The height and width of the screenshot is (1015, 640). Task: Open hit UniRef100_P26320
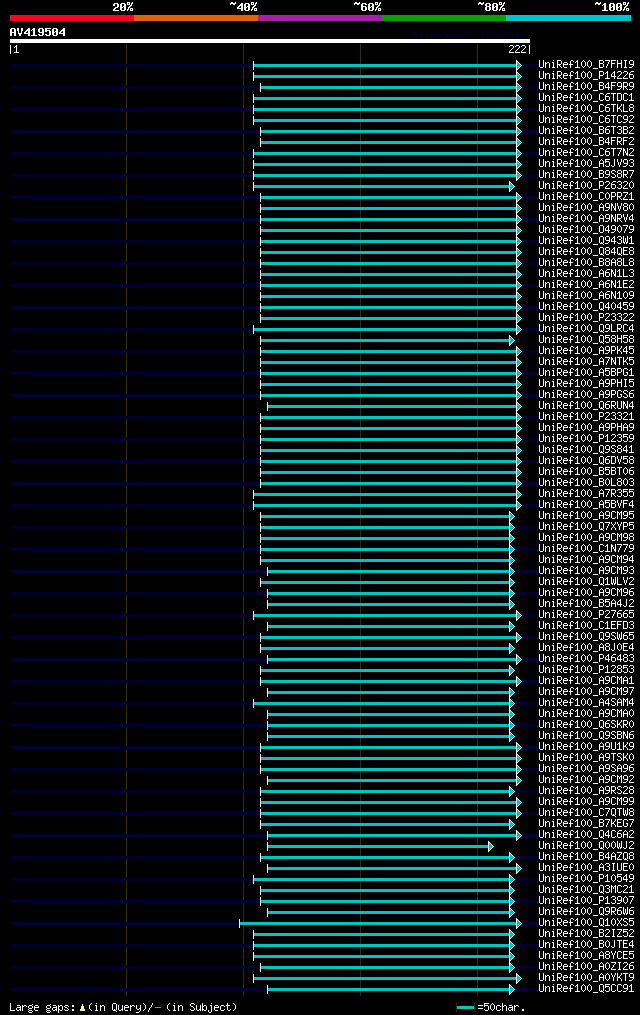pyautogui.click(x=586, y=186)
